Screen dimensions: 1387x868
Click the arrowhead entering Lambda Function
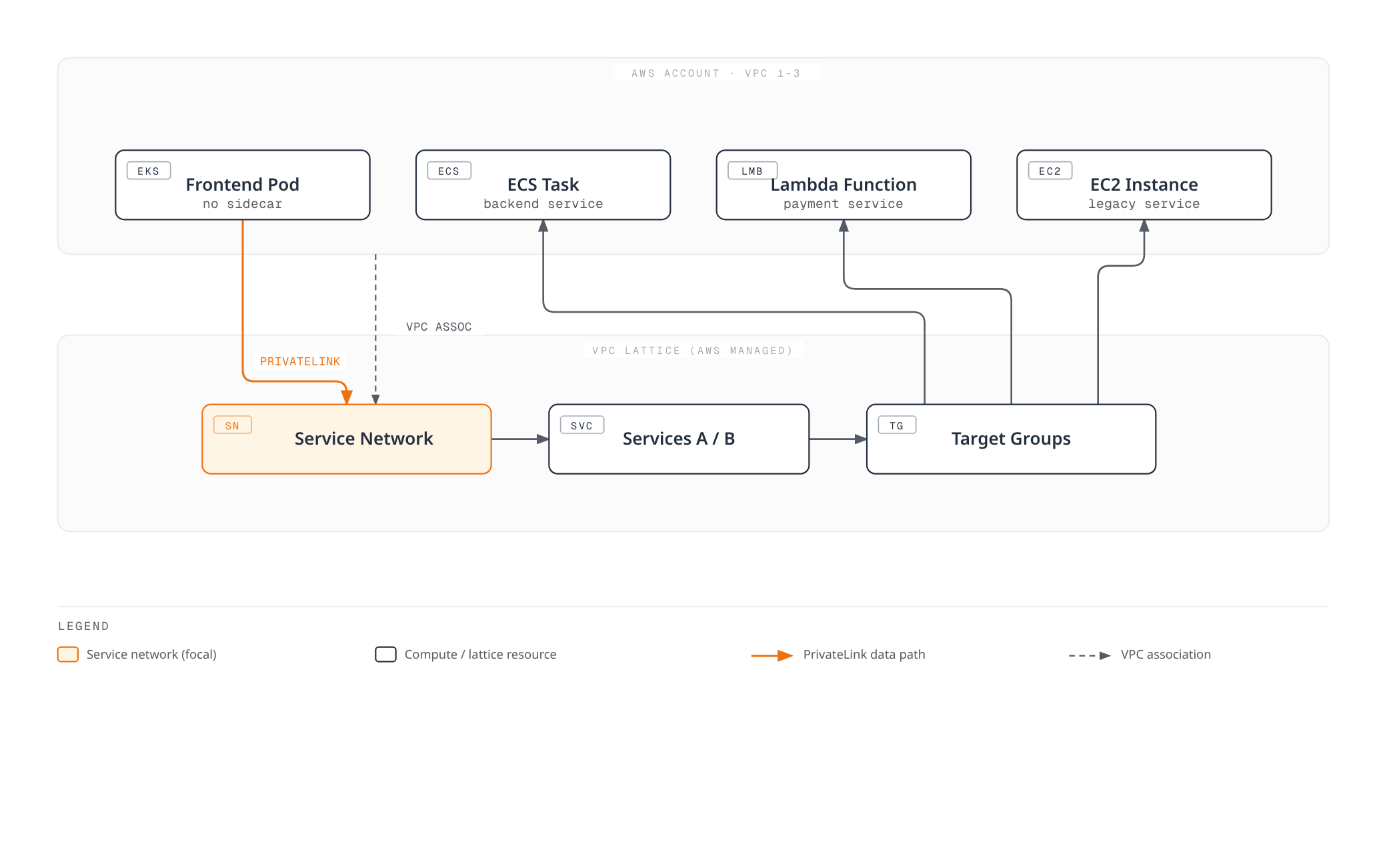pyautogui.click(x=844, y=226)
